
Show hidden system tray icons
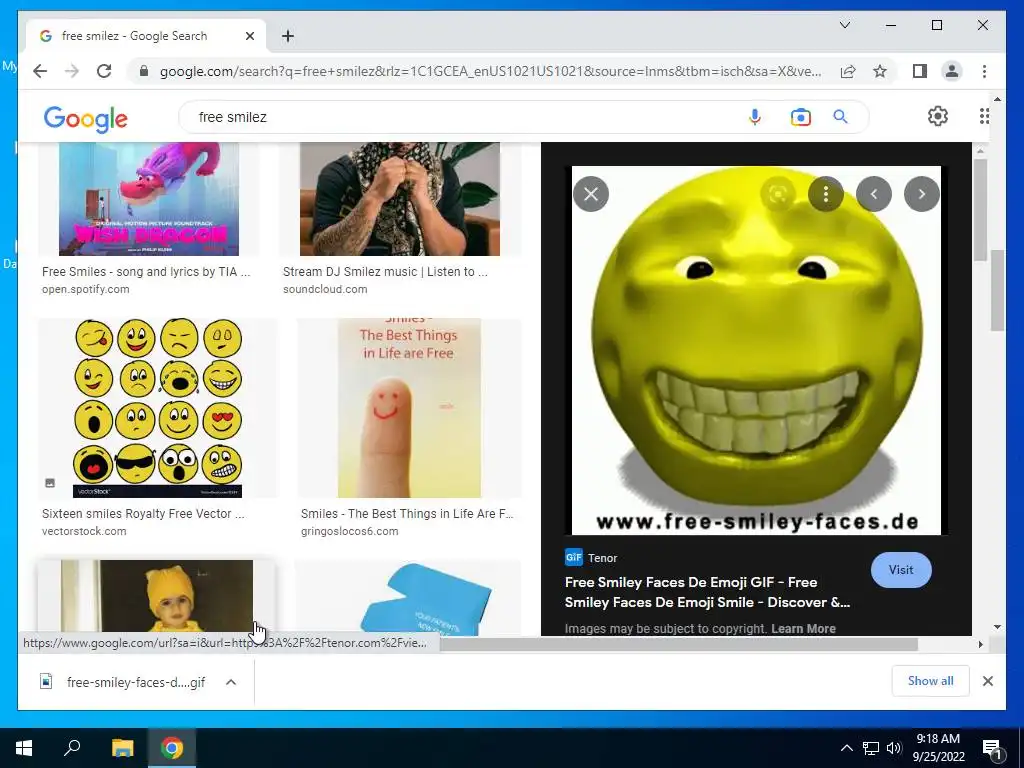pyautogui.click(x=846, y=748)
